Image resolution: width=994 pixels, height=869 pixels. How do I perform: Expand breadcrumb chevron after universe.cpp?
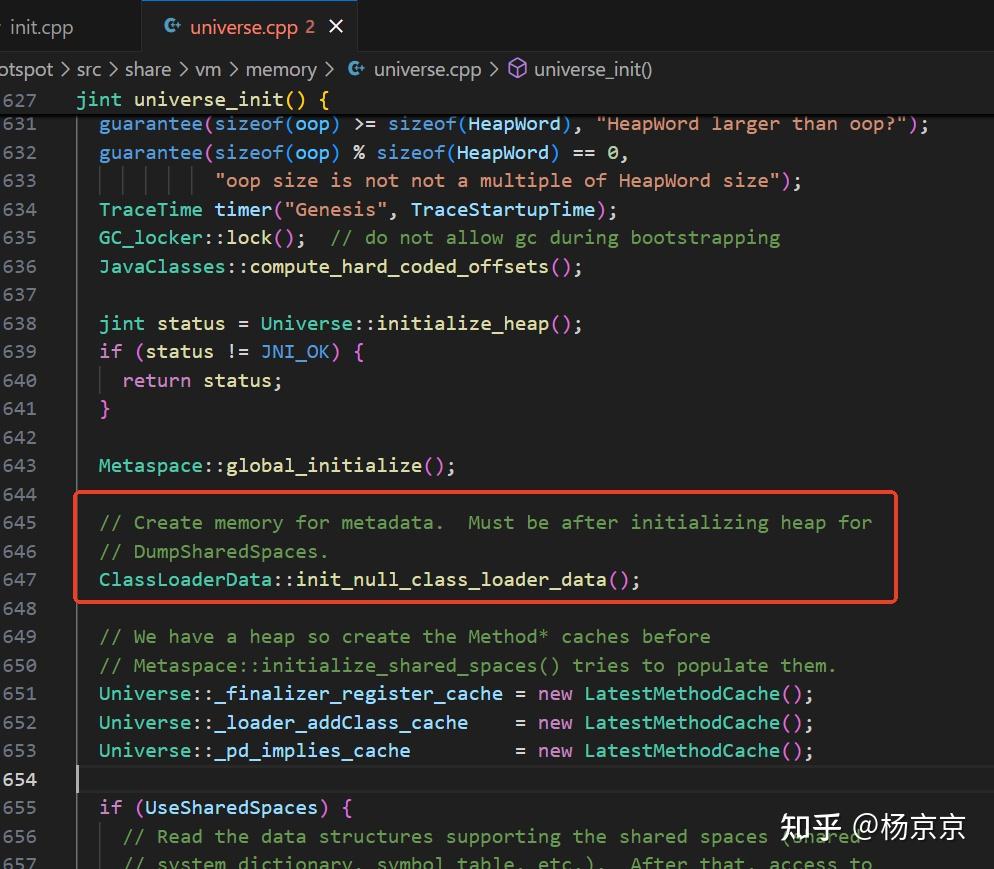click(494, 69)
